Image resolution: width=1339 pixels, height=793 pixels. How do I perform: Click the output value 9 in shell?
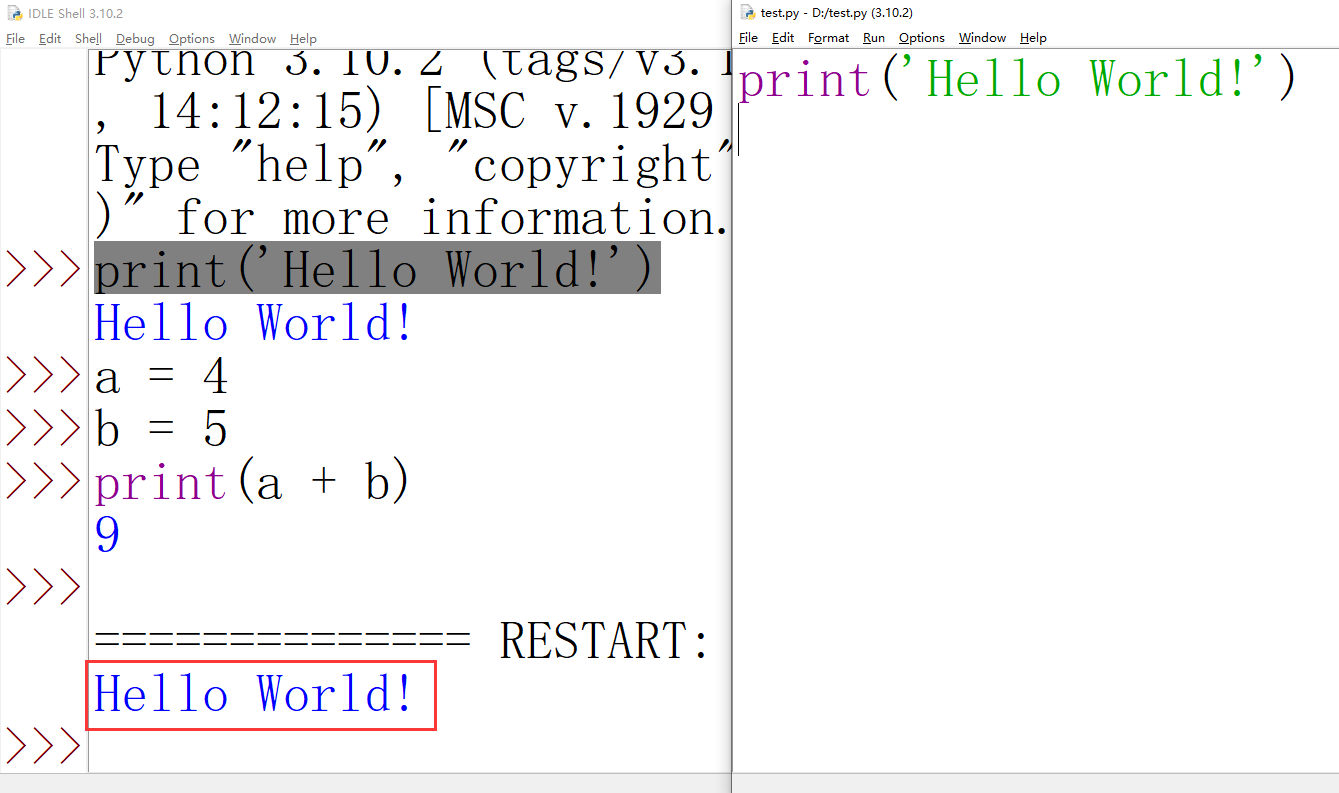point(107,536)
